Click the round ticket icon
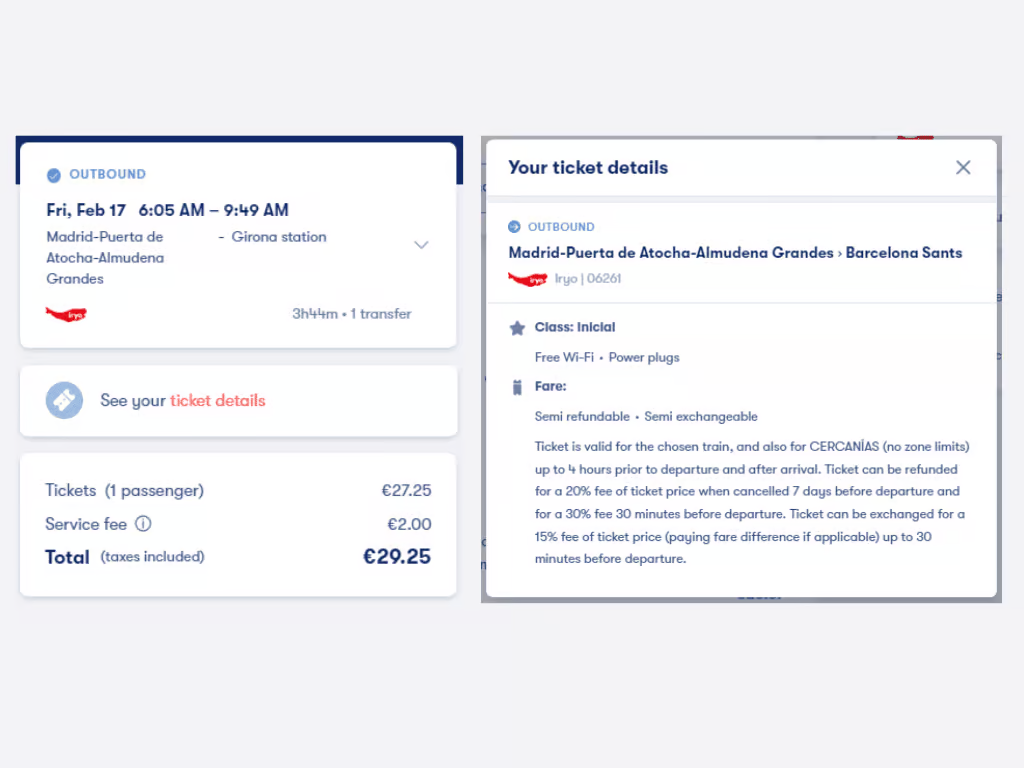 64,401
